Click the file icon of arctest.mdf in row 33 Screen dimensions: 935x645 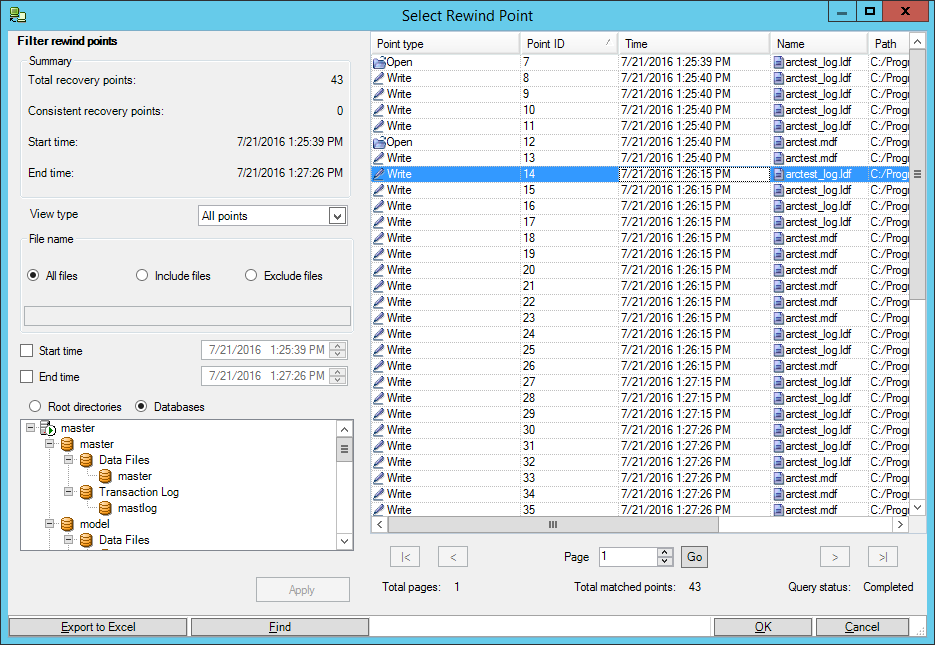(778, 478)
